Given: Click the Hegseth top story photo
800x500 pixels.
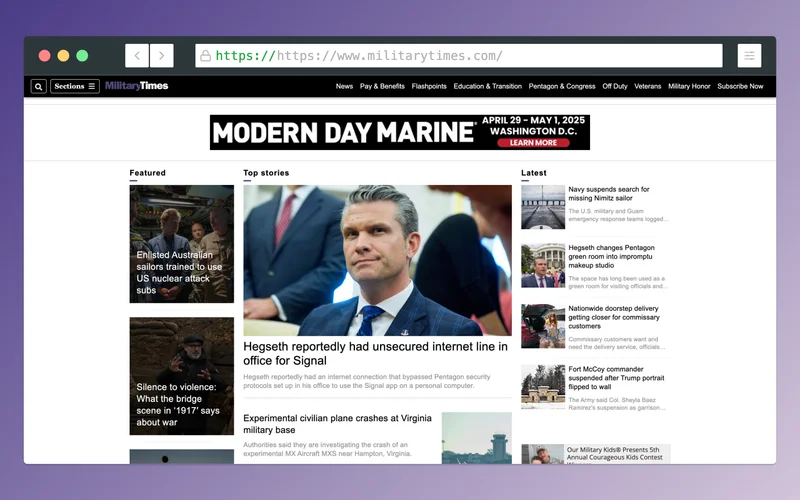Looking at the screenshot, I should pos(377,260).
